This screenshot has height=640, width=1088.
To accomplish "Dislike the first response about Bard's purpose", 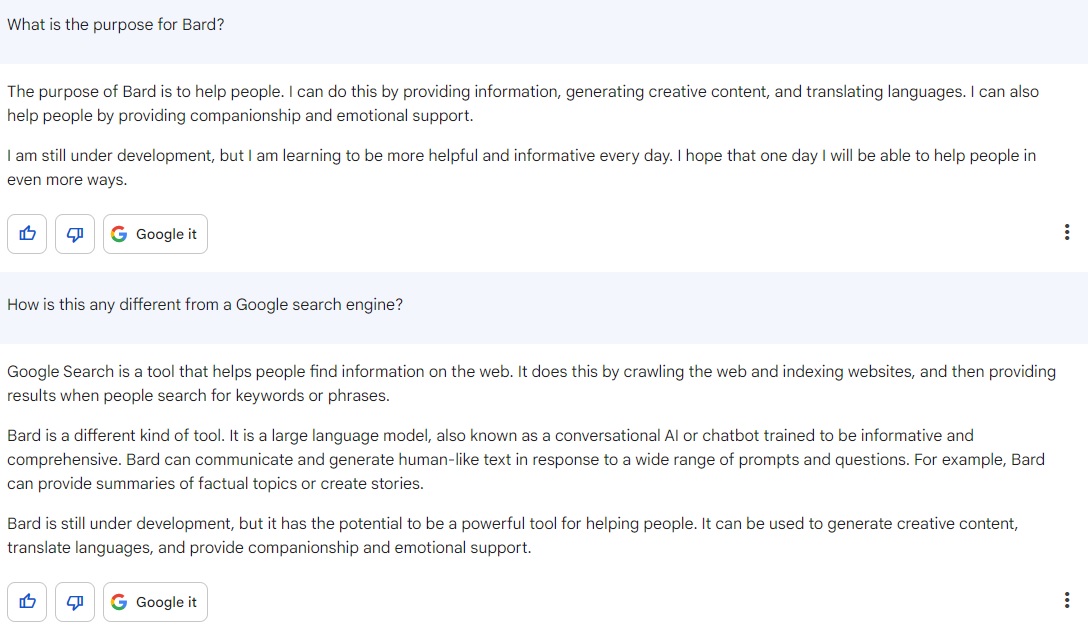I will click(x=75, y=234).
